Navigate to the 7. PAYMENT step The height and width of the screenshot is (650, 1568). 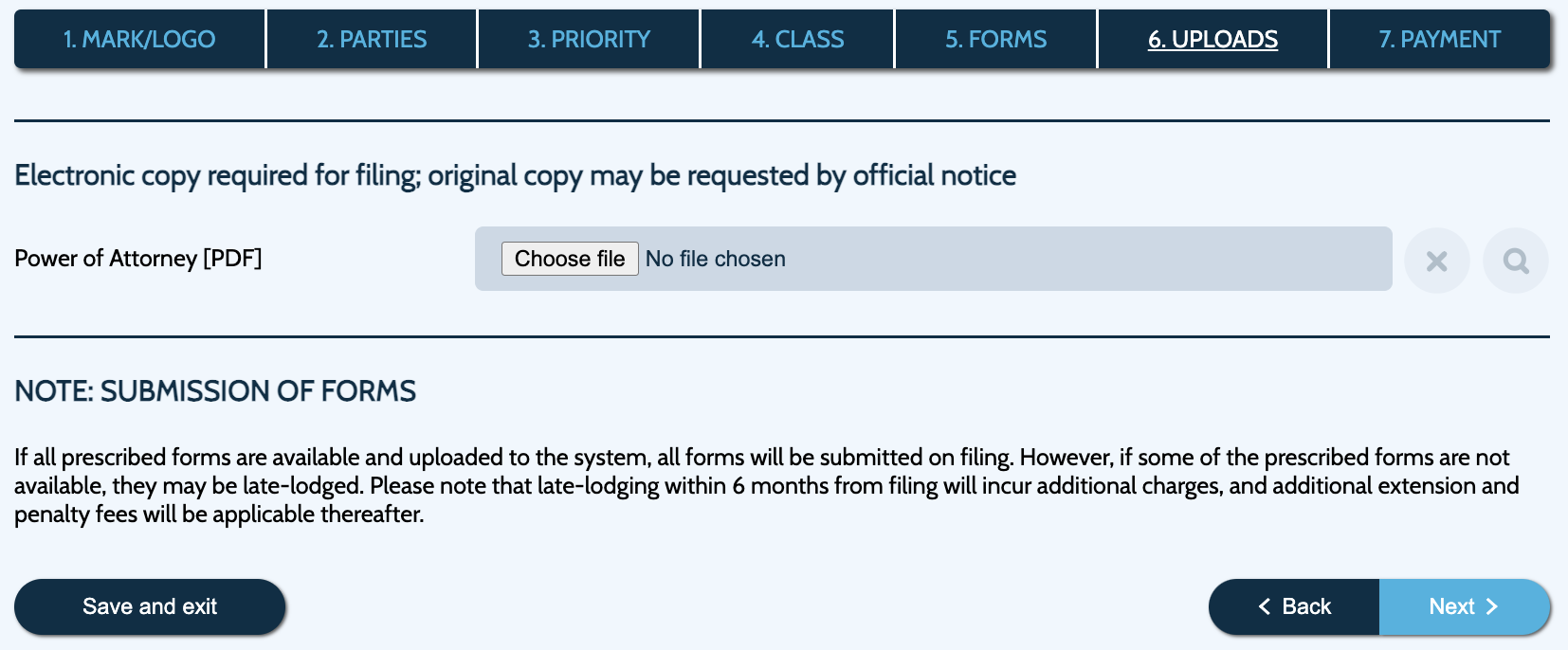[x=1439, y=39]
